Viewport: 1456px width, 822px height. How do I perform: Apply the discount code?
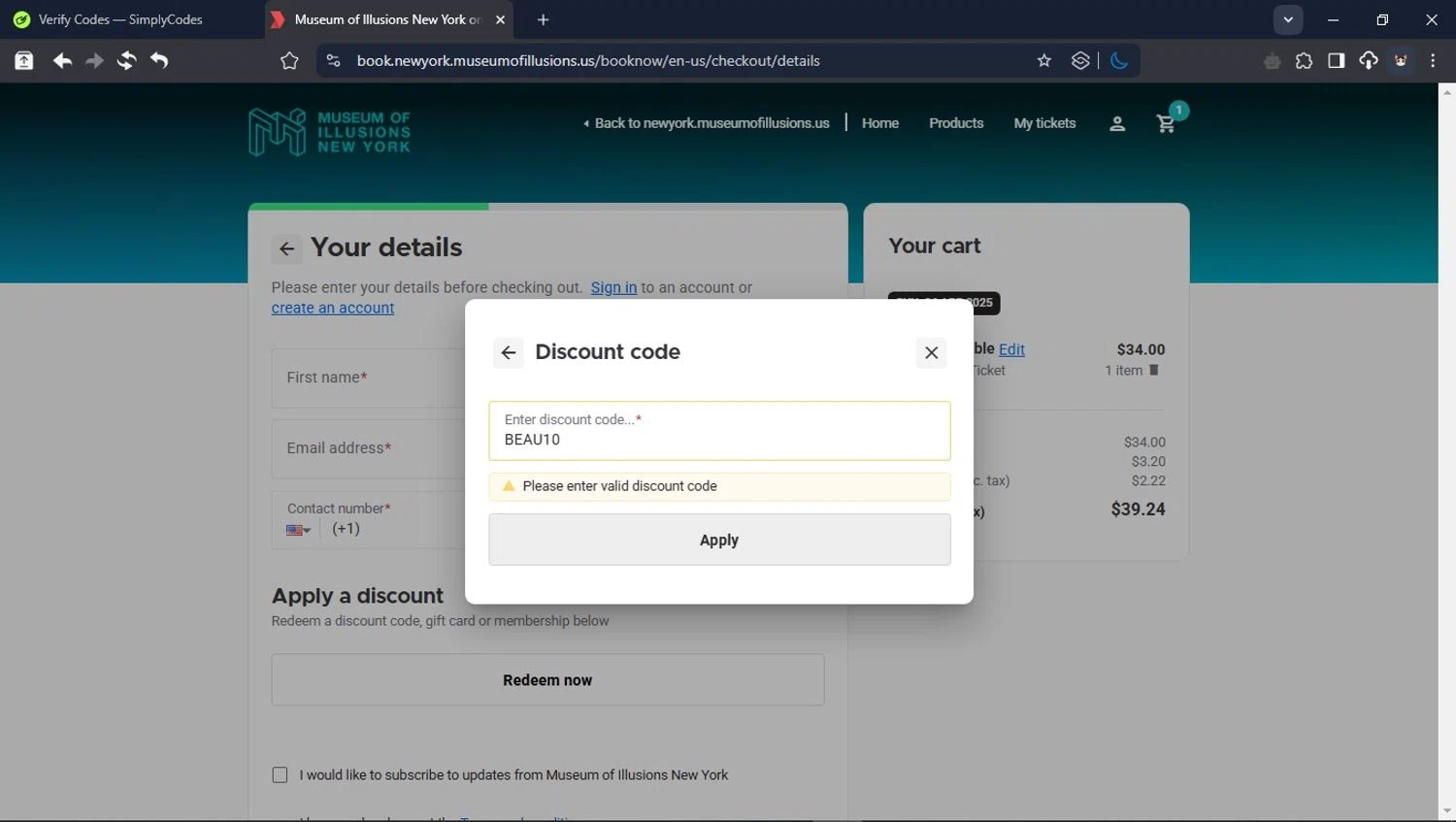point(719,540)
